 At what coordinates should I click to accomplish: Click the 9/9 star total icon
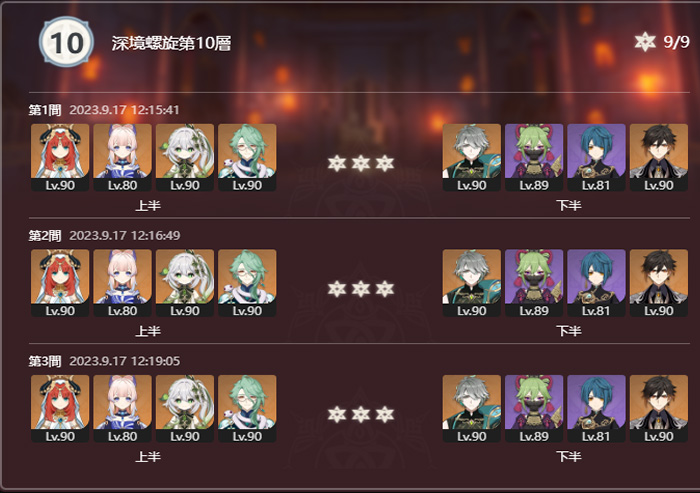pyautogui.click(x=645, y=42)
